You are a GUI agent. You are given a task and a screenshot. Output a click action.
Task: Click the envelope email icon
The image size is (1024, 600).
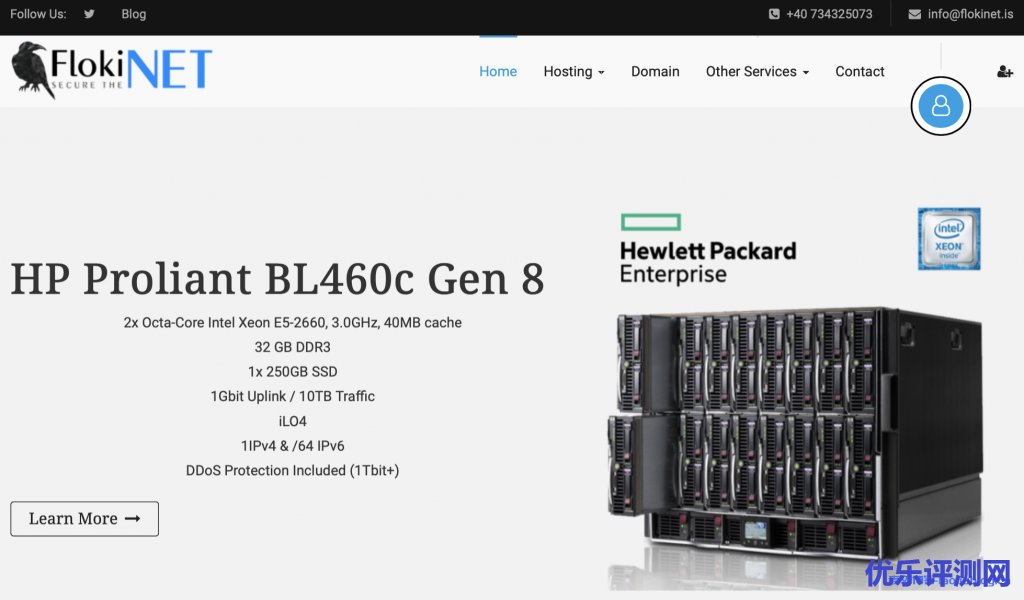pos(914,14)
